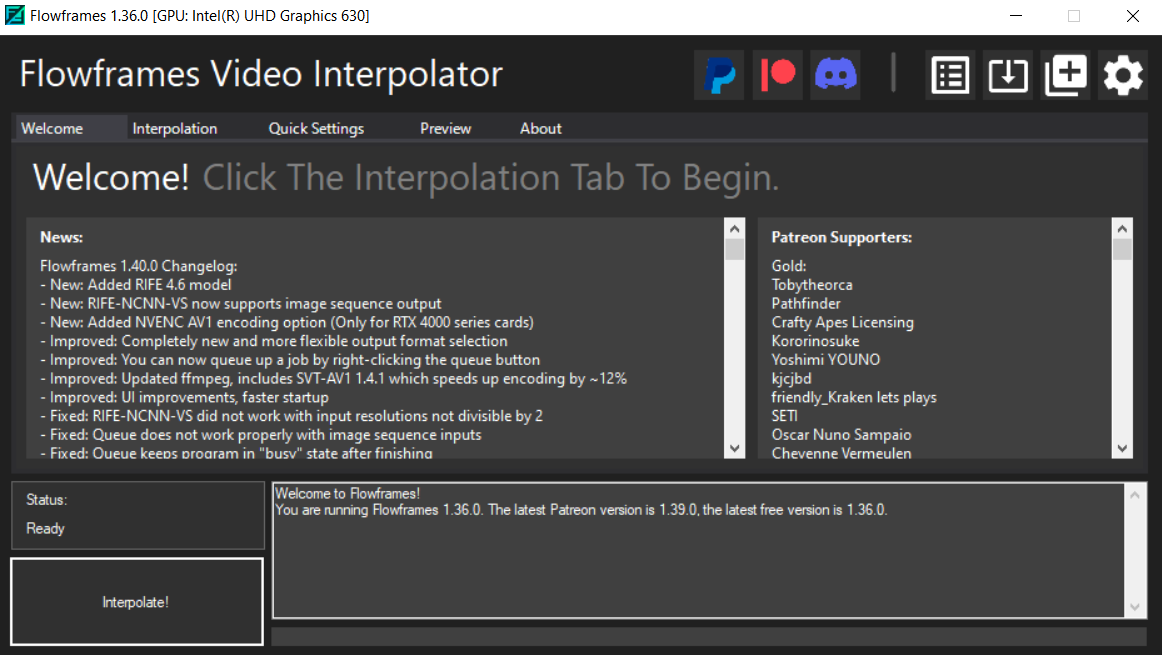The height and width of the screenshot is (655, 1162).
Task: Click the 'NVENC AV1 encoding option' line
Action: click(287, 322)
